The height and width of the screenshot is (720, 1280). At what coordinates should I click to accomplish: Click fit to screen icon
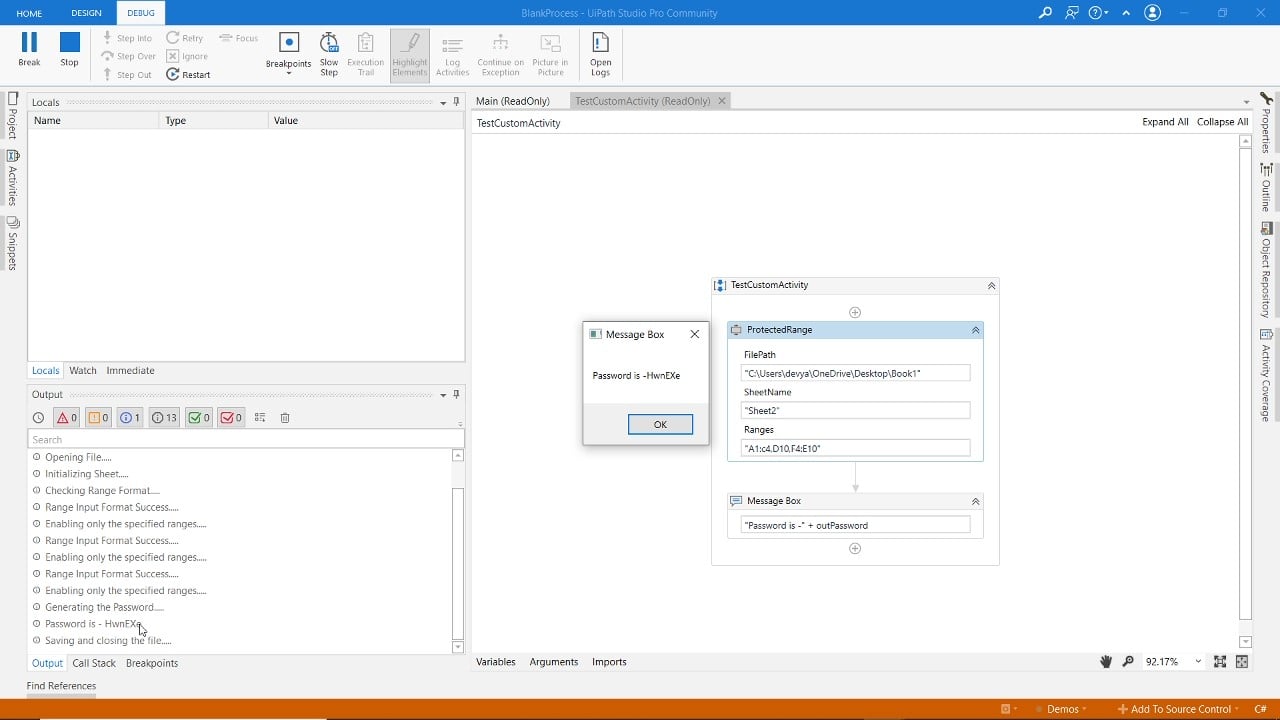click(1220, 662)
